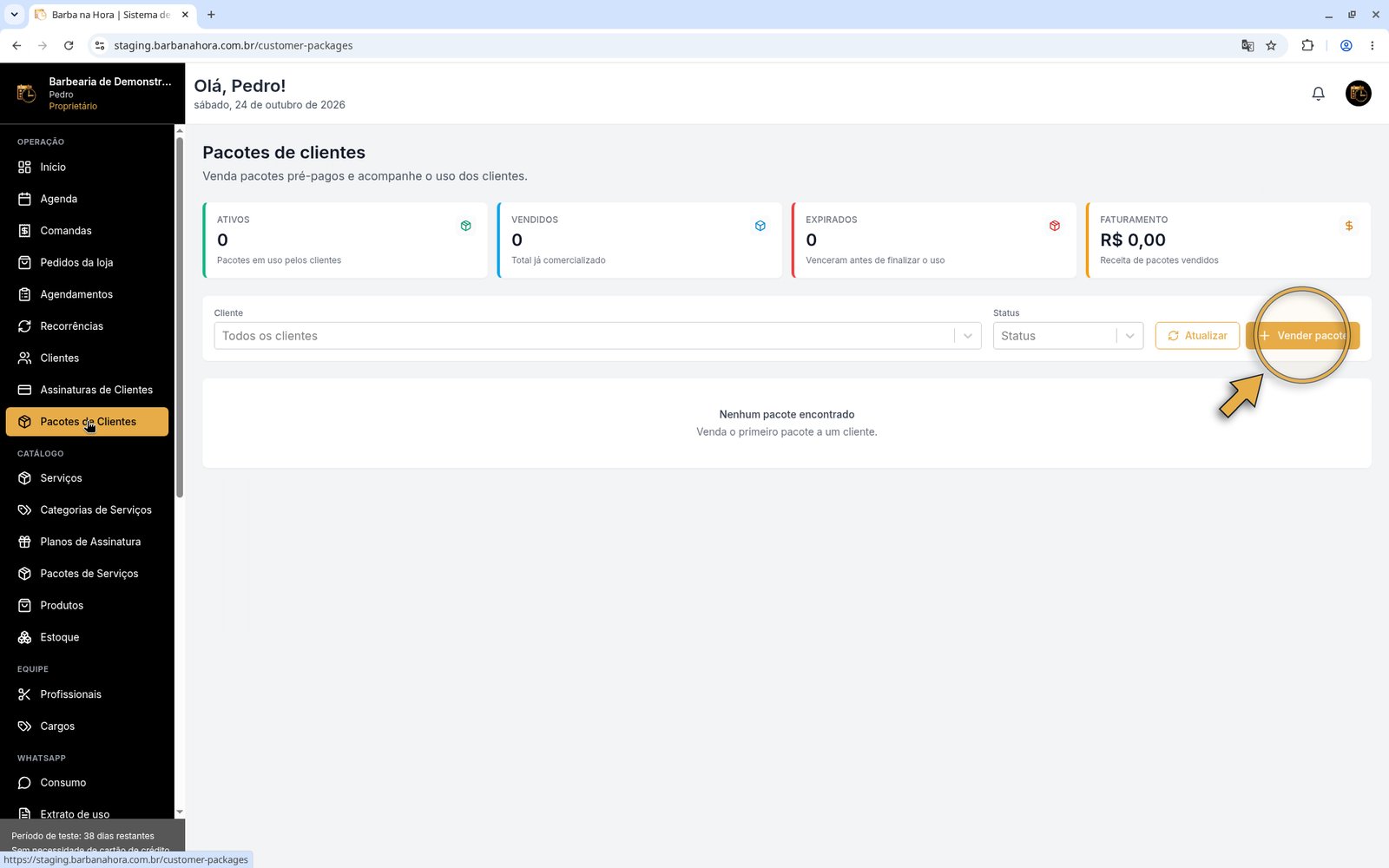
Task: Click the red Expirados package icon
Action: pos(1055,226)
